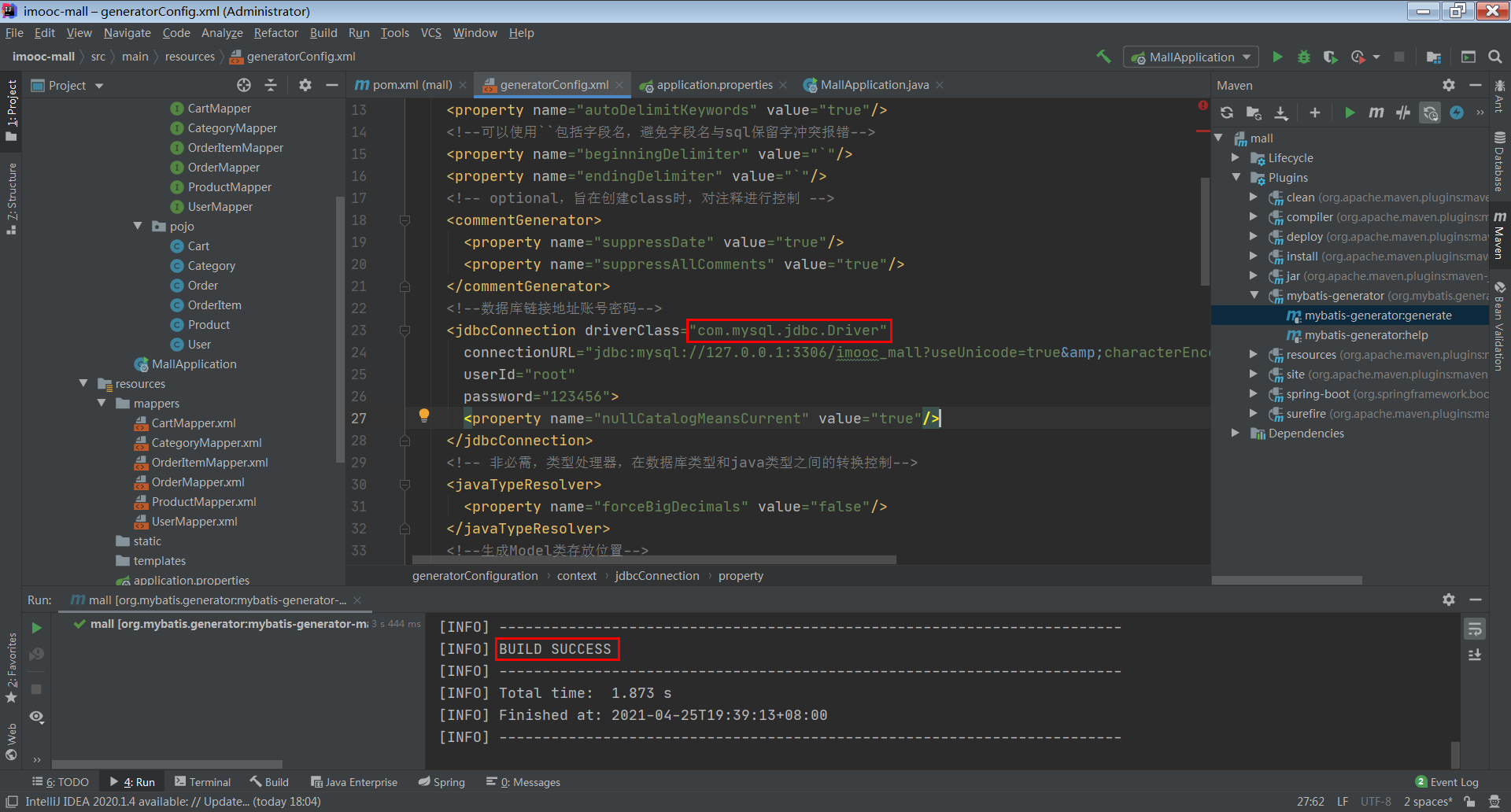Run Maven build green play icon
This screenshot has height=812, width=1511.
click(1349, 113)
